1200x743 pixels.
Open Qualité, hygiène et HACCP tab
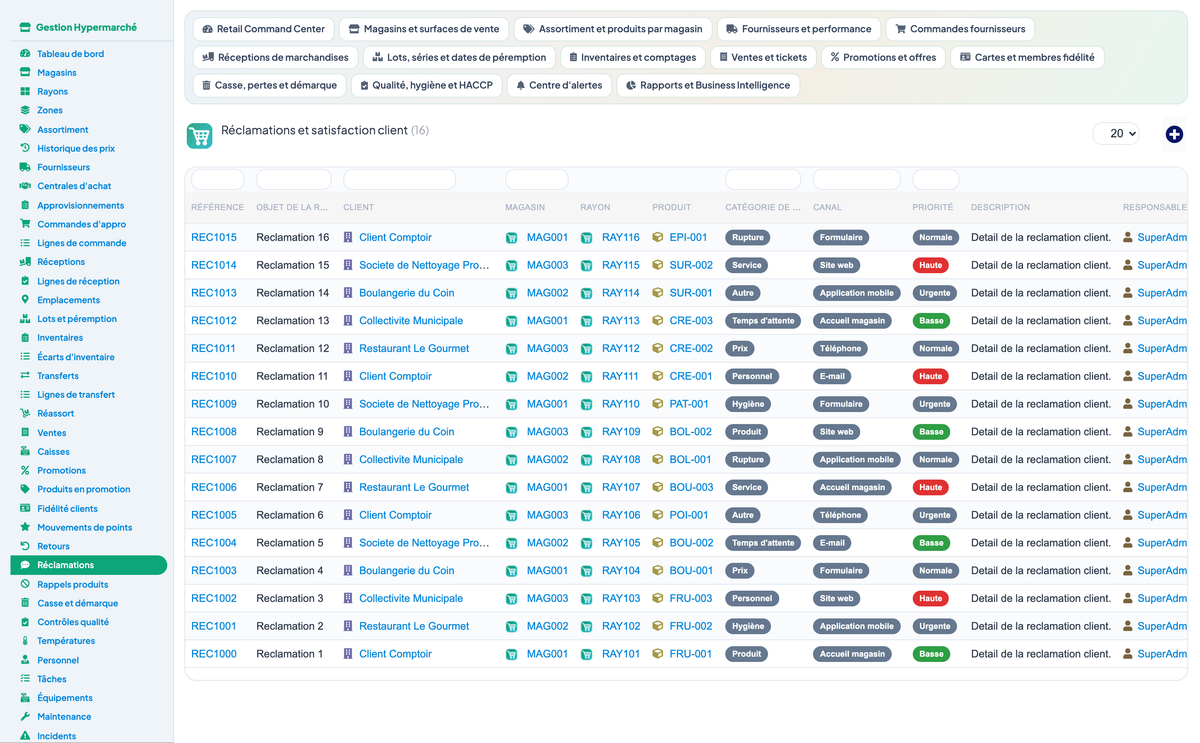[x=426, y=85]
